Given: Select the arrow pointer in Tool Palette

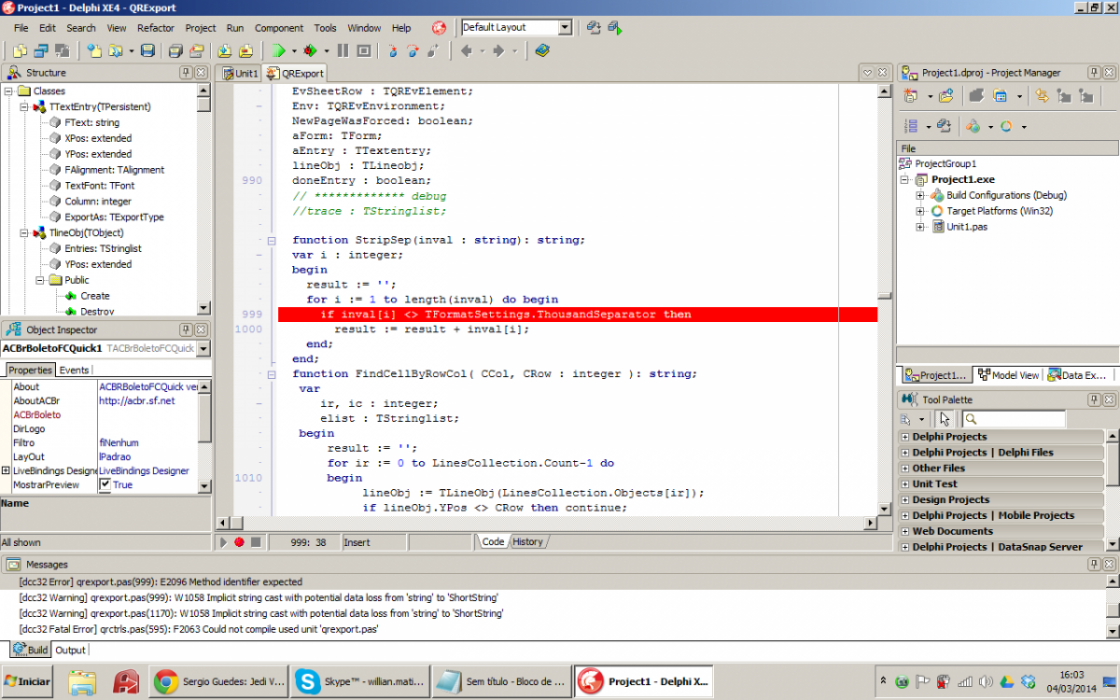Looking at the screenshot, I should [x=945, y=419].
